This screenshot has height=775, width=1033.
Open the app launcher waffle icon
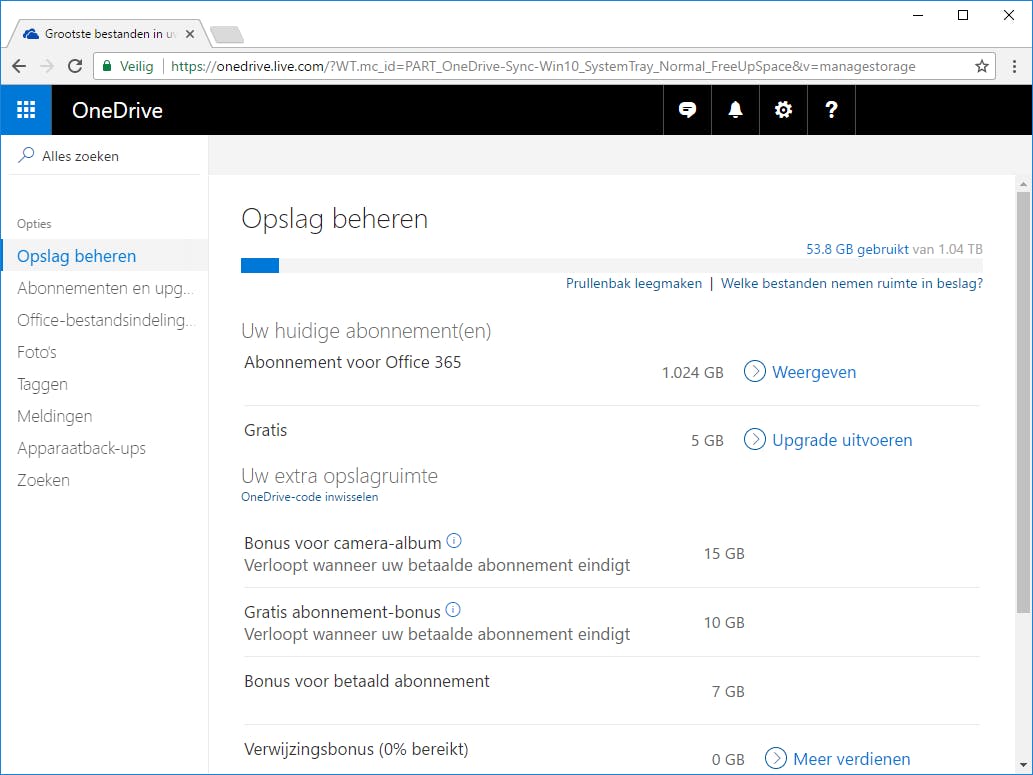26,110
